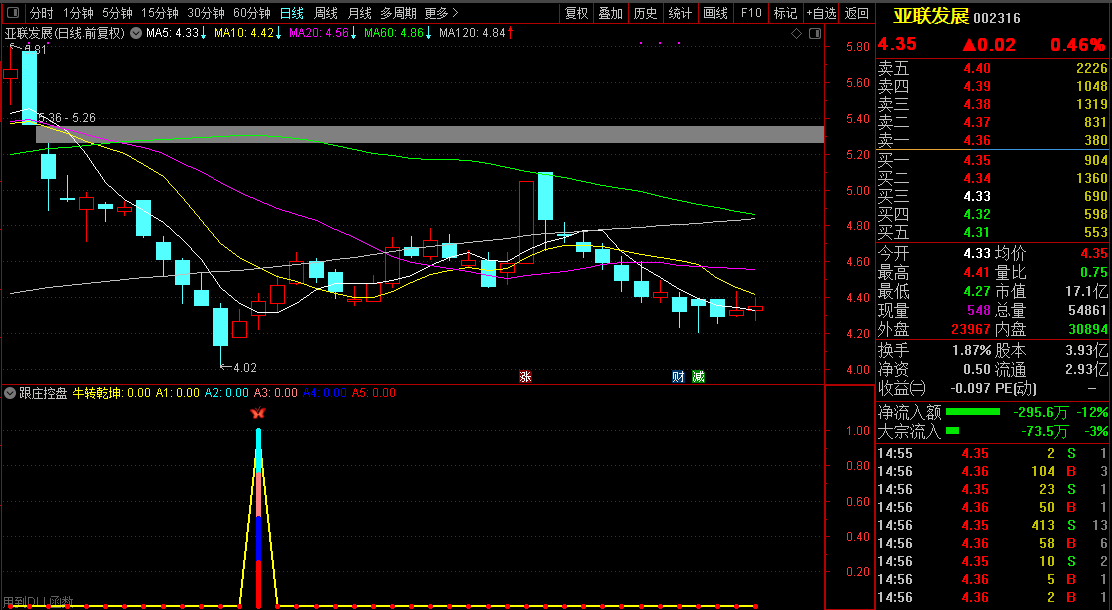Click the blue '财' marker on chart
The width and height of the screenshot is (1112, 610).
click(679, 377)
